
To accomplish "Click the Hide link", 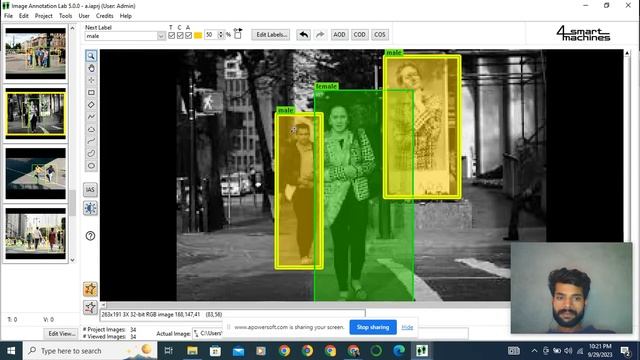I will (x=407, y=327).
